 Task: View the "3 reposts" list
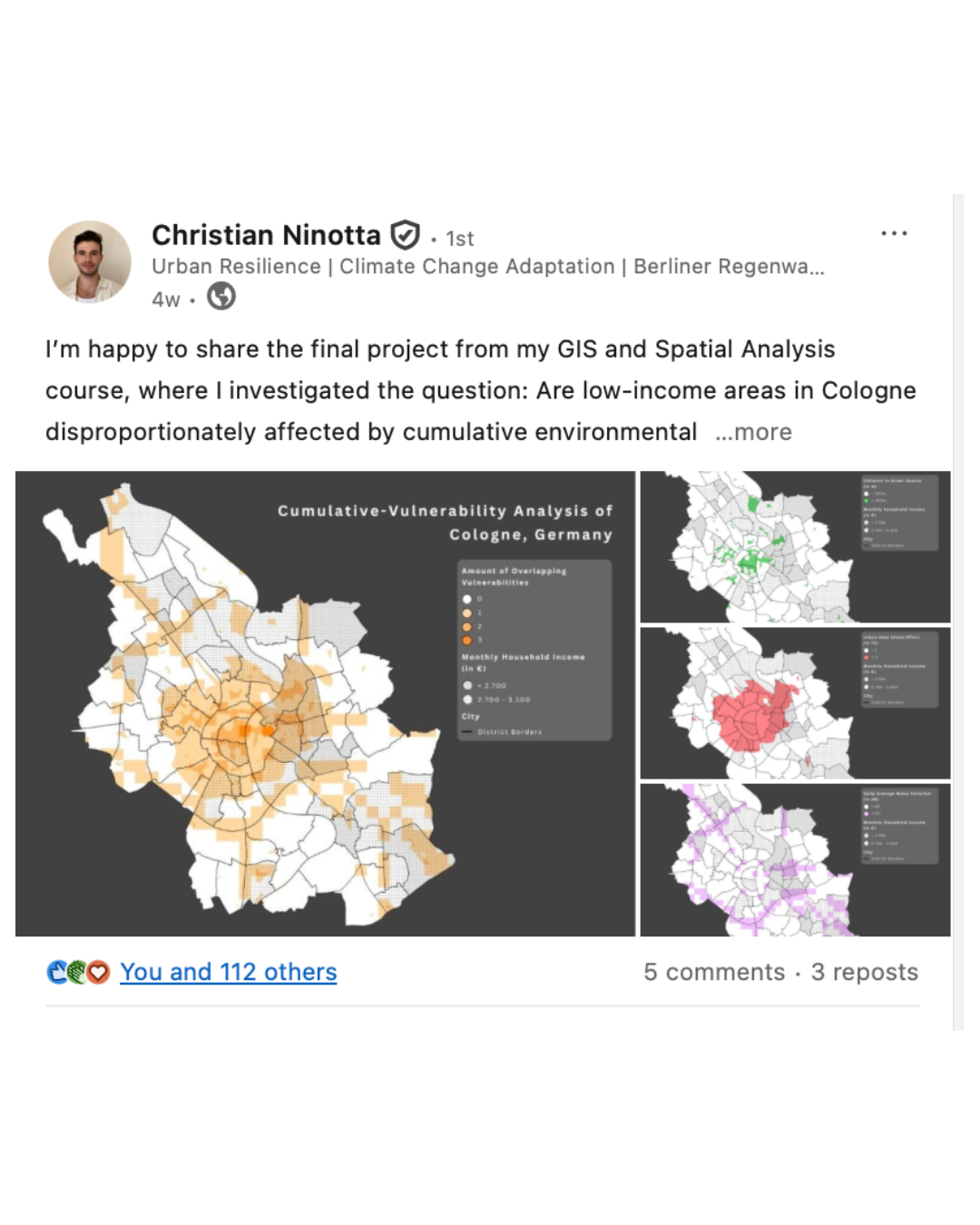(x=865, y=972)
